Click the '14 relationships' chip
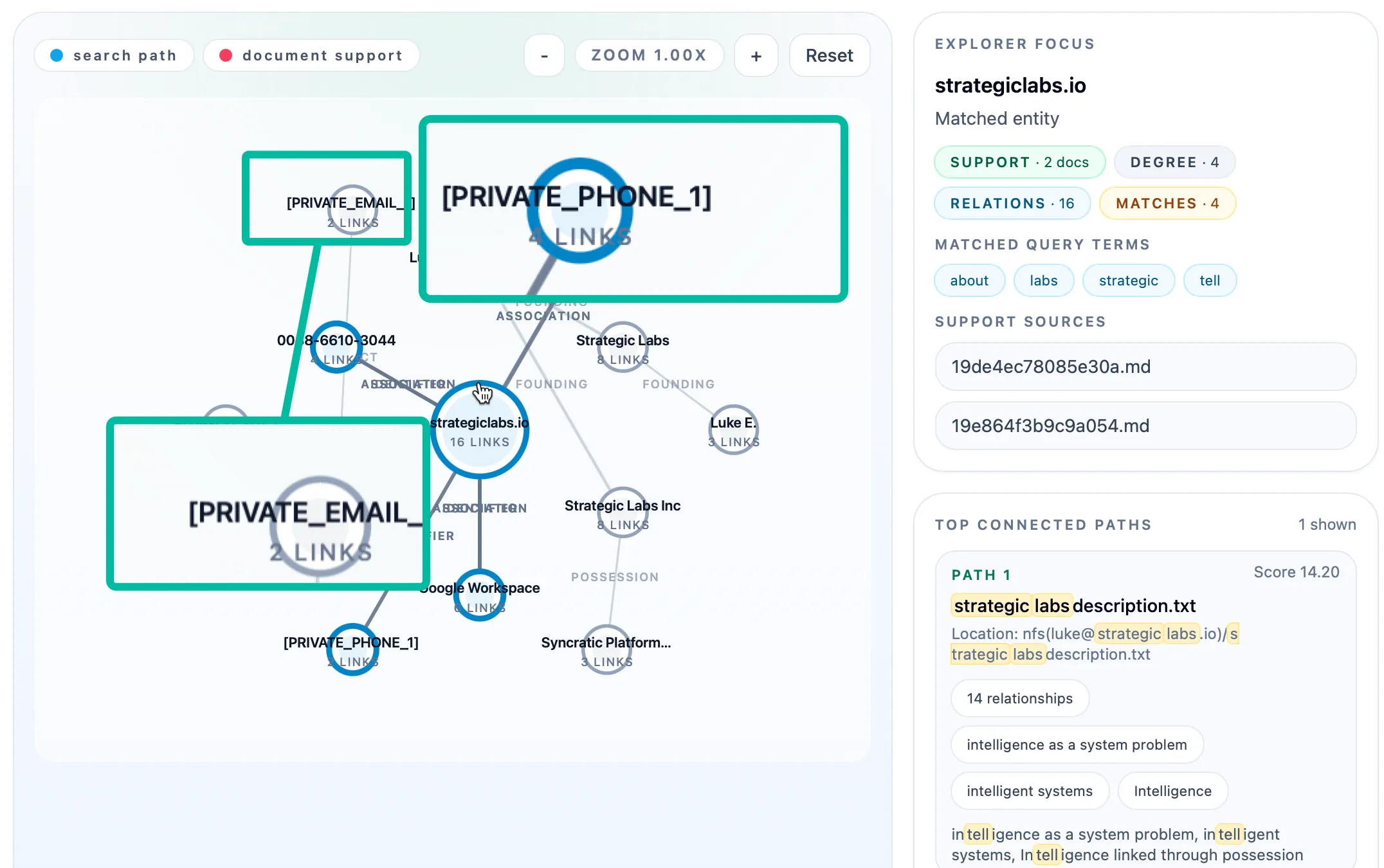 point(1019,698)
